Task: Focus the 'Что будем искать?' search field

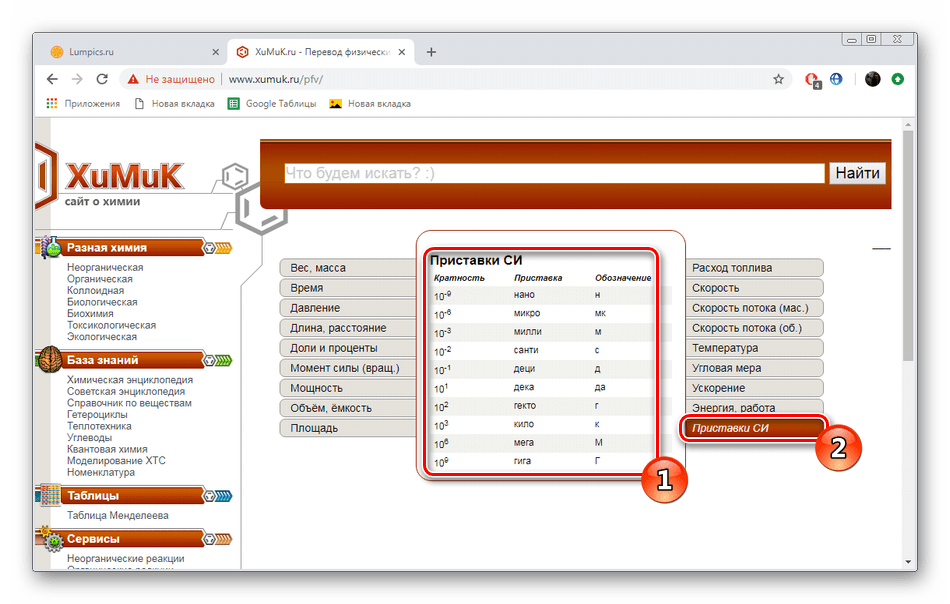Action: (x=554, y=173)
